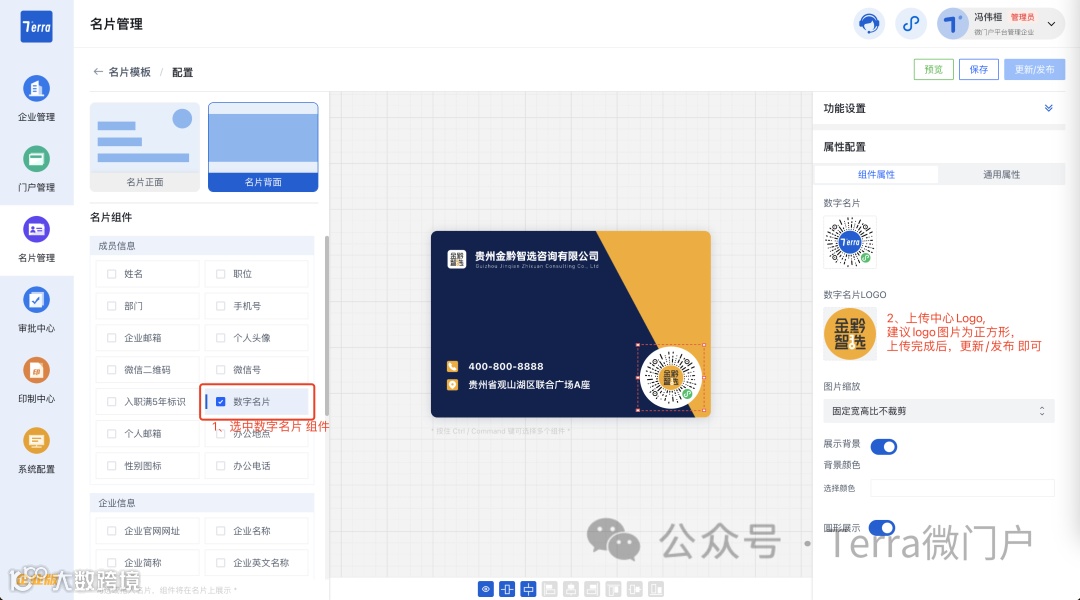Click the align vertical middle edges icon
Screen dimensions: 1080x600
pos(635,589)
